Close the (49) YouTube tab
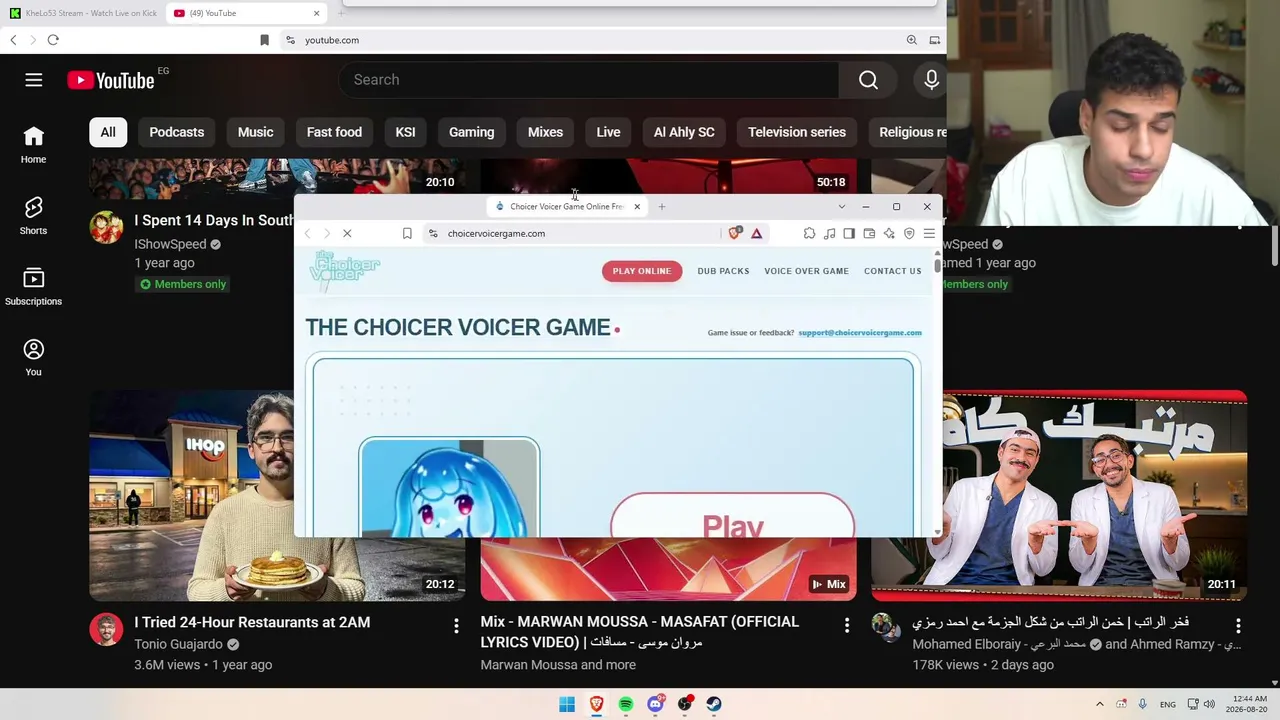 coord(317,13)
